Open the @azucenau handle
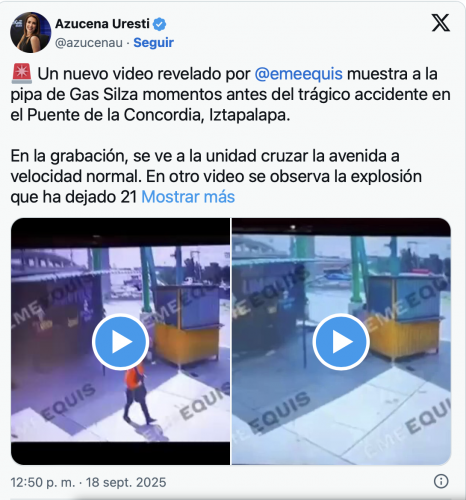Viewport: 466px width, 500px height. (x=89, y=43)
